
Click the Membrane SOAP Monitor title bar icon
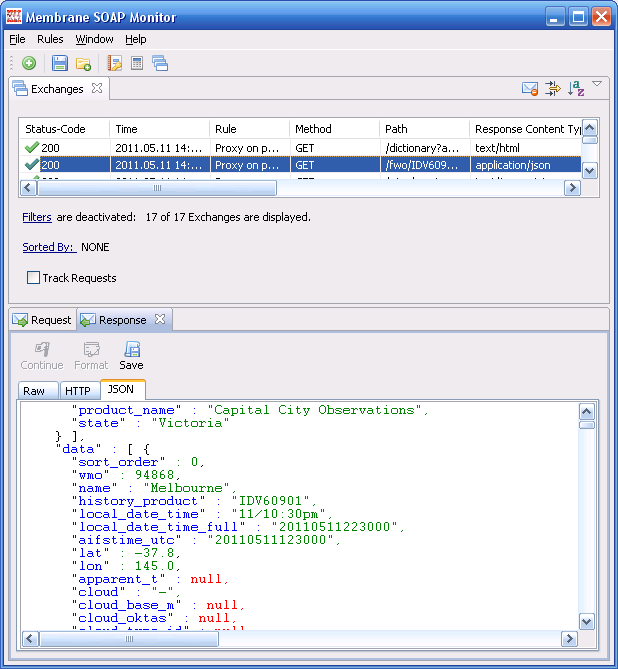(14, 16)
